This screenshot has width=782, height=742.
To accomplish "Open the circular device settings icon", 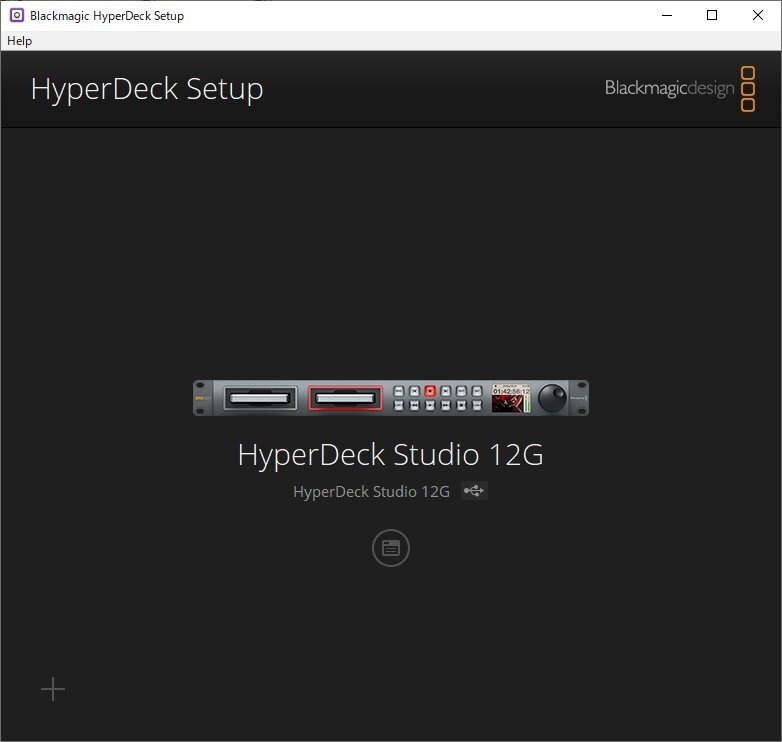I will click(x=391, y=548).
